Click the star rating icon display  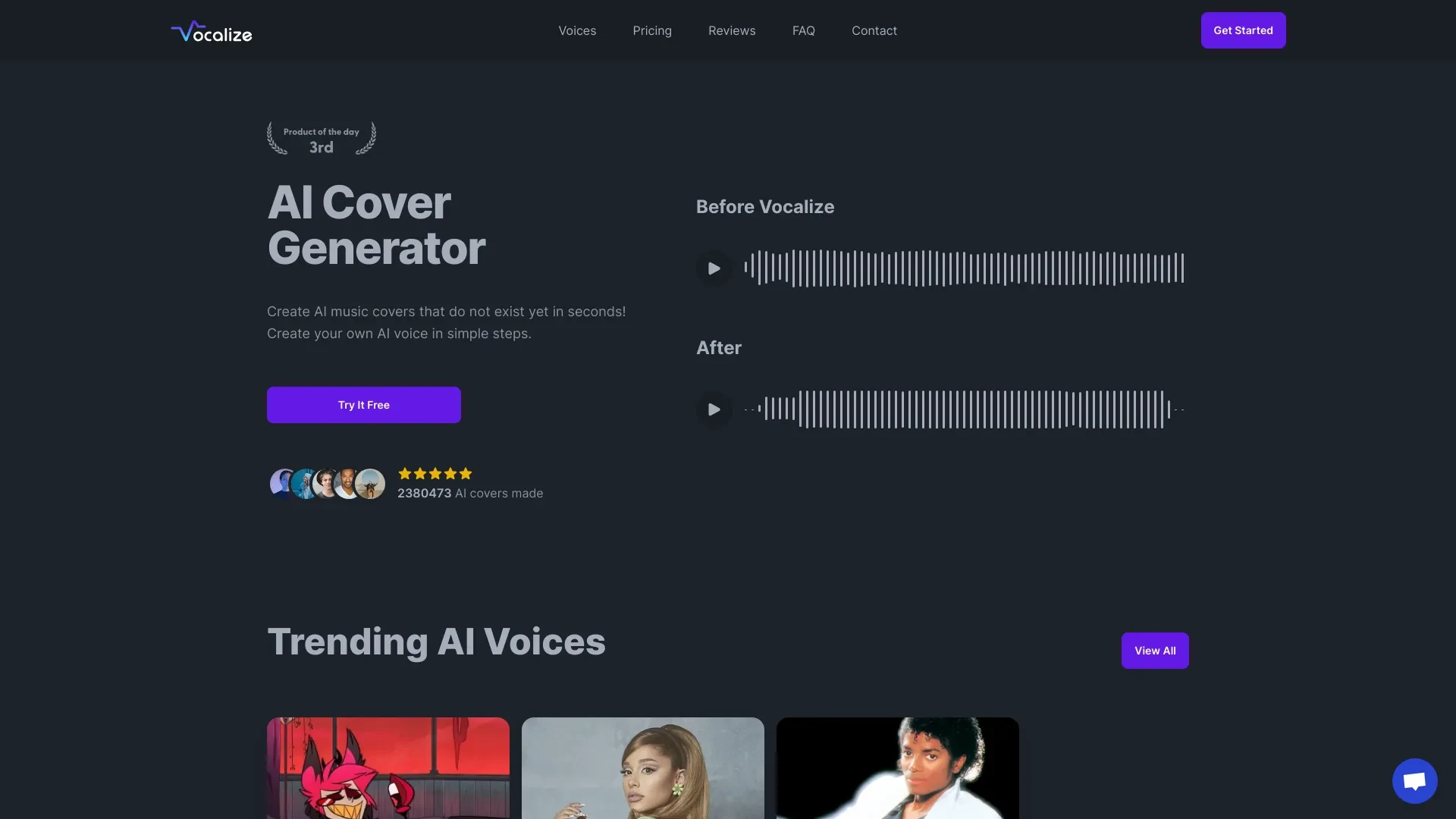(435, 473)
